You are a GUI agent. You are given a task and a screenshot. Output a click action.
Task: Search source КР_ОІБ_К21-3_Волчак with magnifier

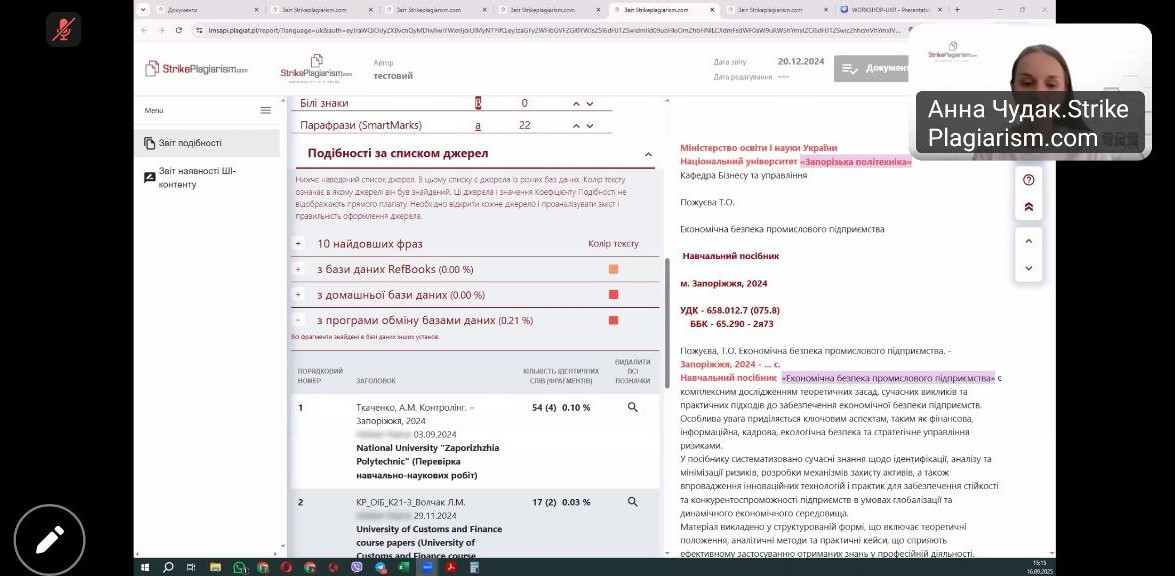632,502
